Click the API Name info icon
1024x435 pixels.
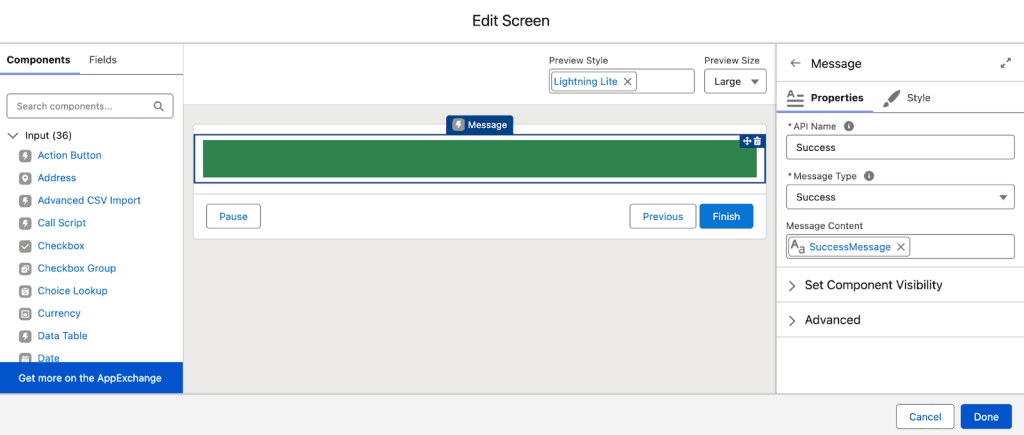click(x=849, y=126)
